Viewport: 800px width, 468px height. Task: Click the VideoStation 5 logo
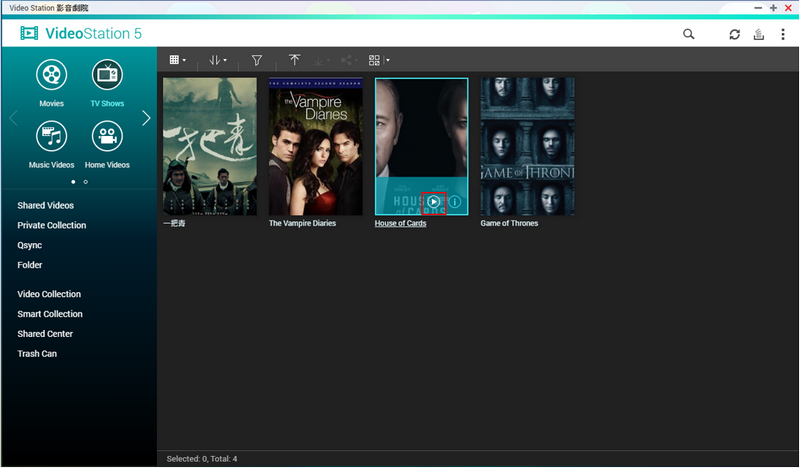click(x=81, y=34)
